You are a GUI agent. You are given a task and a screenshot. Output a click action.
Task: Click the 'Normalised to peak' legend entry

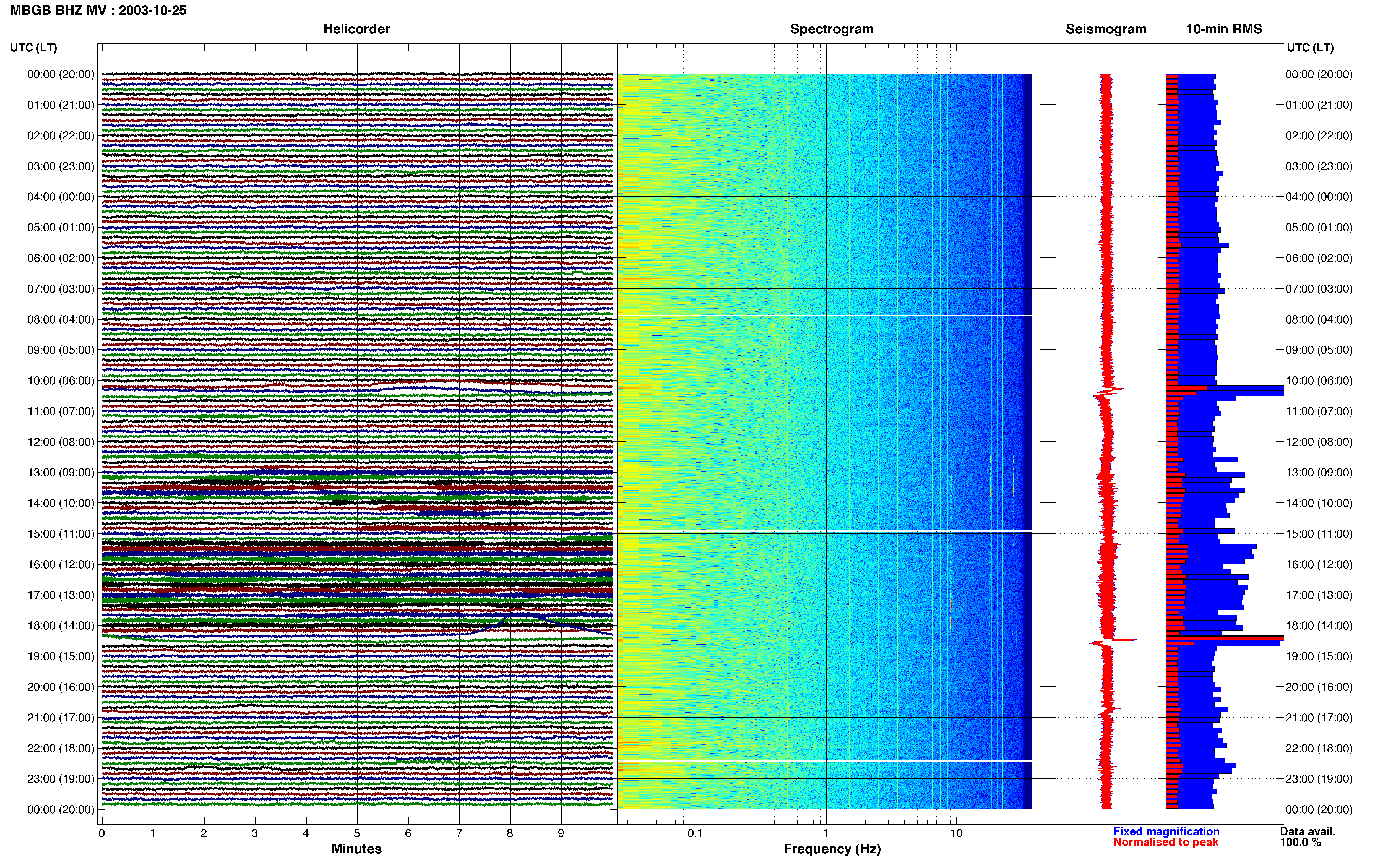(x=1165, y=843)
